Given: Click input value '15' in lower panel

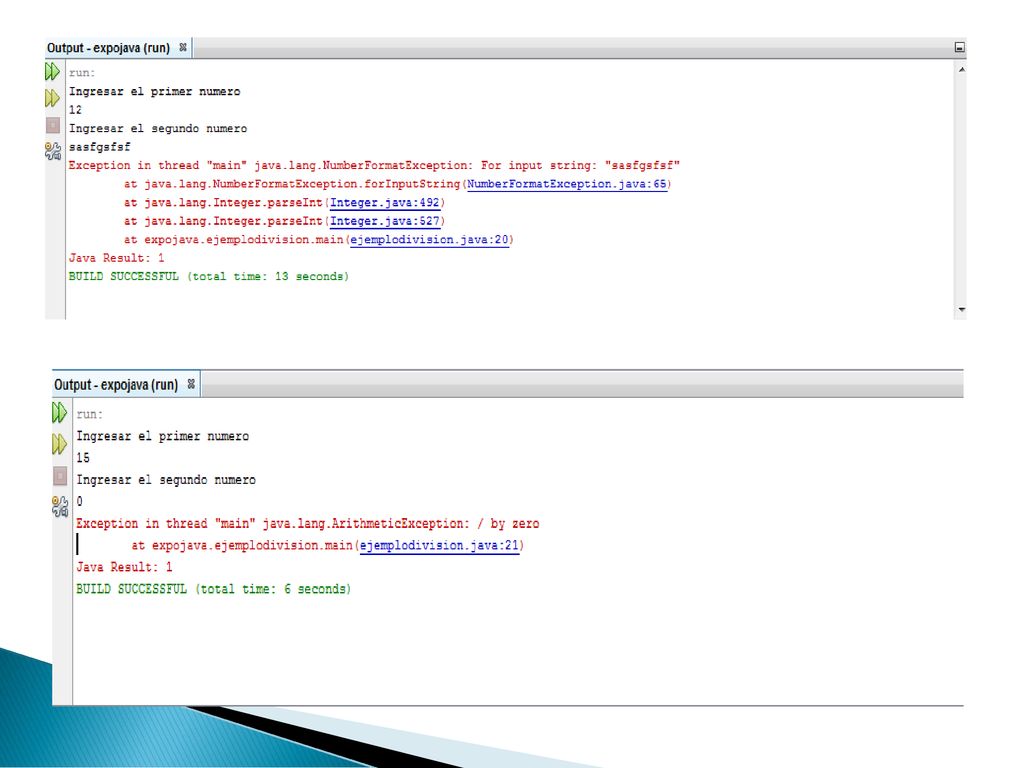Looking at the screenshot, I should coord(83,458).
